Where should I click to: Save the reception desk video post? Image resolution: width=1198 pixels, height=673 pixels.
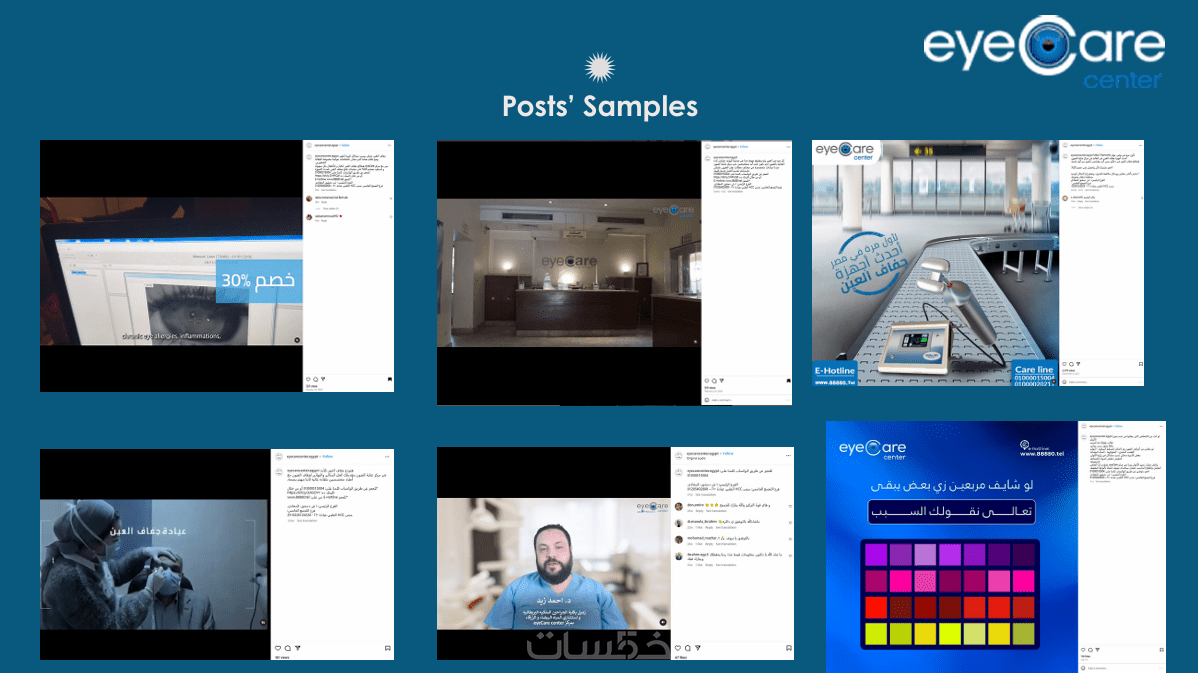pyautogui.click(x=788, y=380)
